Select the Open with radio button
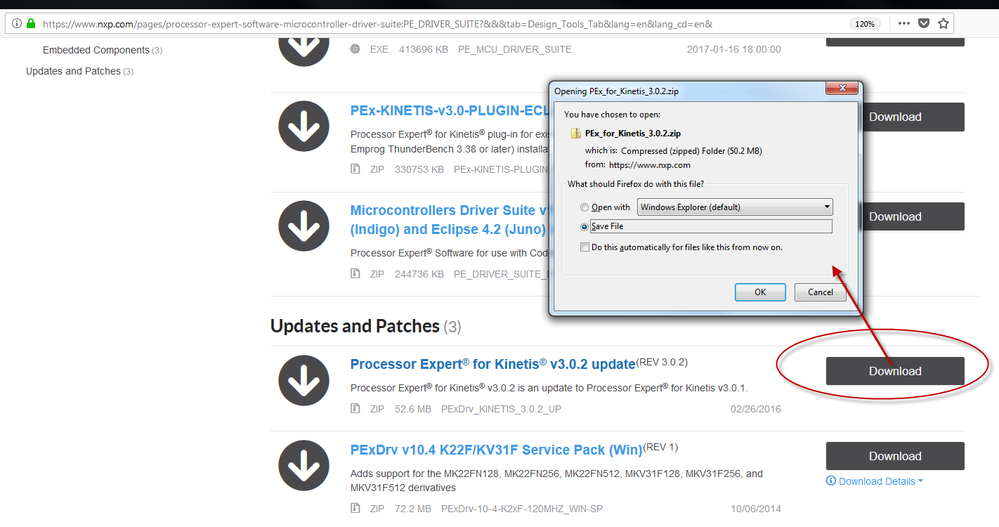Screen dimensions: 999x527 coord(584,207)
